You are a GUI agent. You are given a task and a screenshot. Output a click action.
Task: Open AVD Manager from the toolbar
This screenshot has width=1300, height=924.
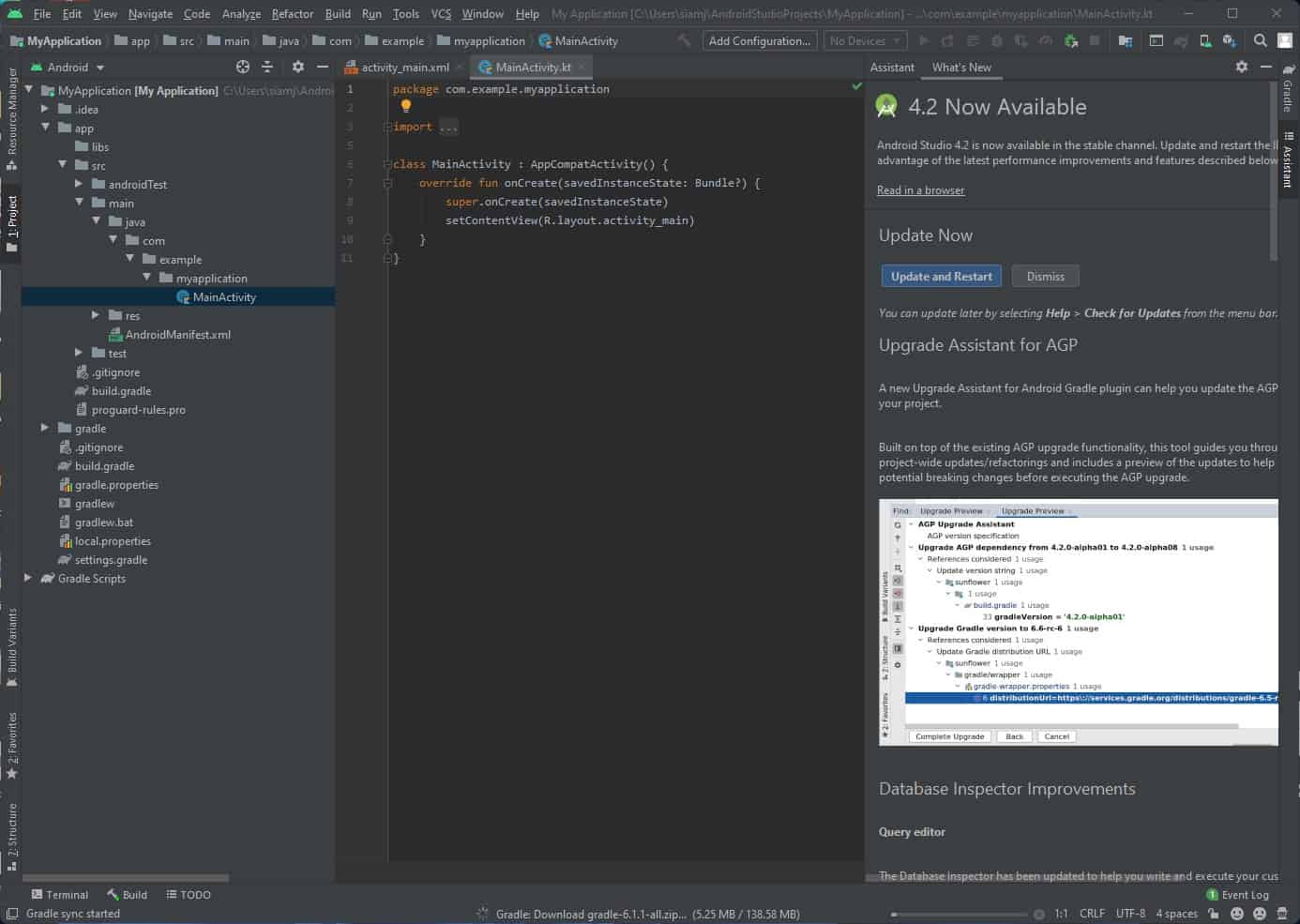[1204, 40]
